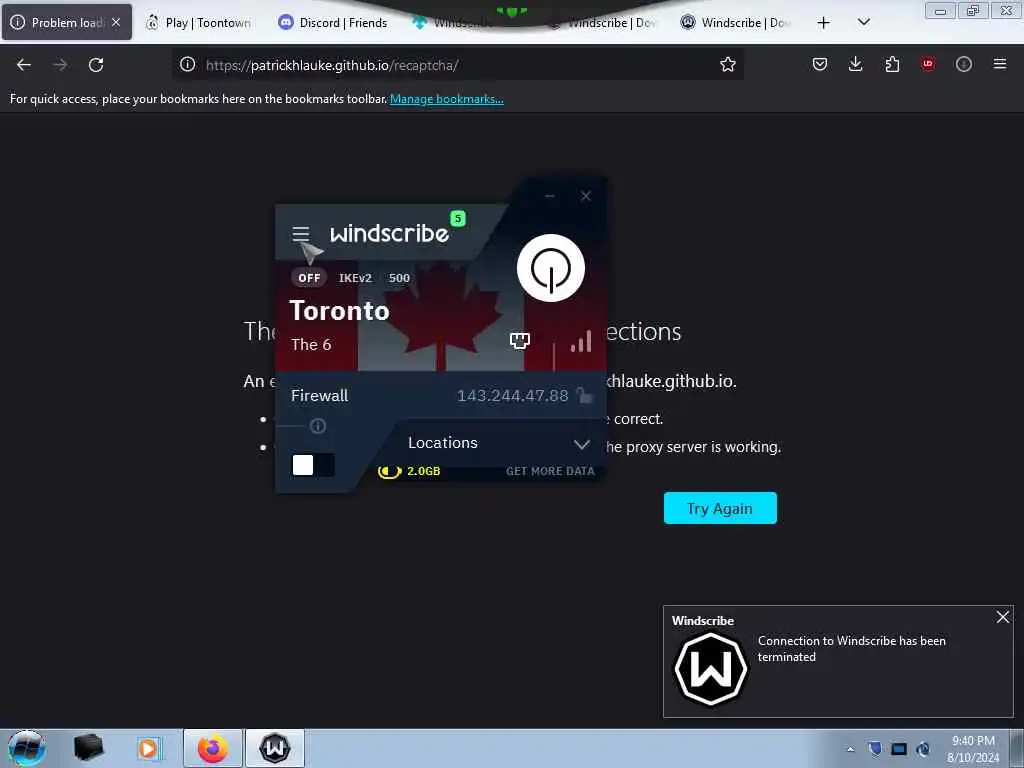The image size is (1024, 768).
Task: Click the Try Again button
Action: 720,508
